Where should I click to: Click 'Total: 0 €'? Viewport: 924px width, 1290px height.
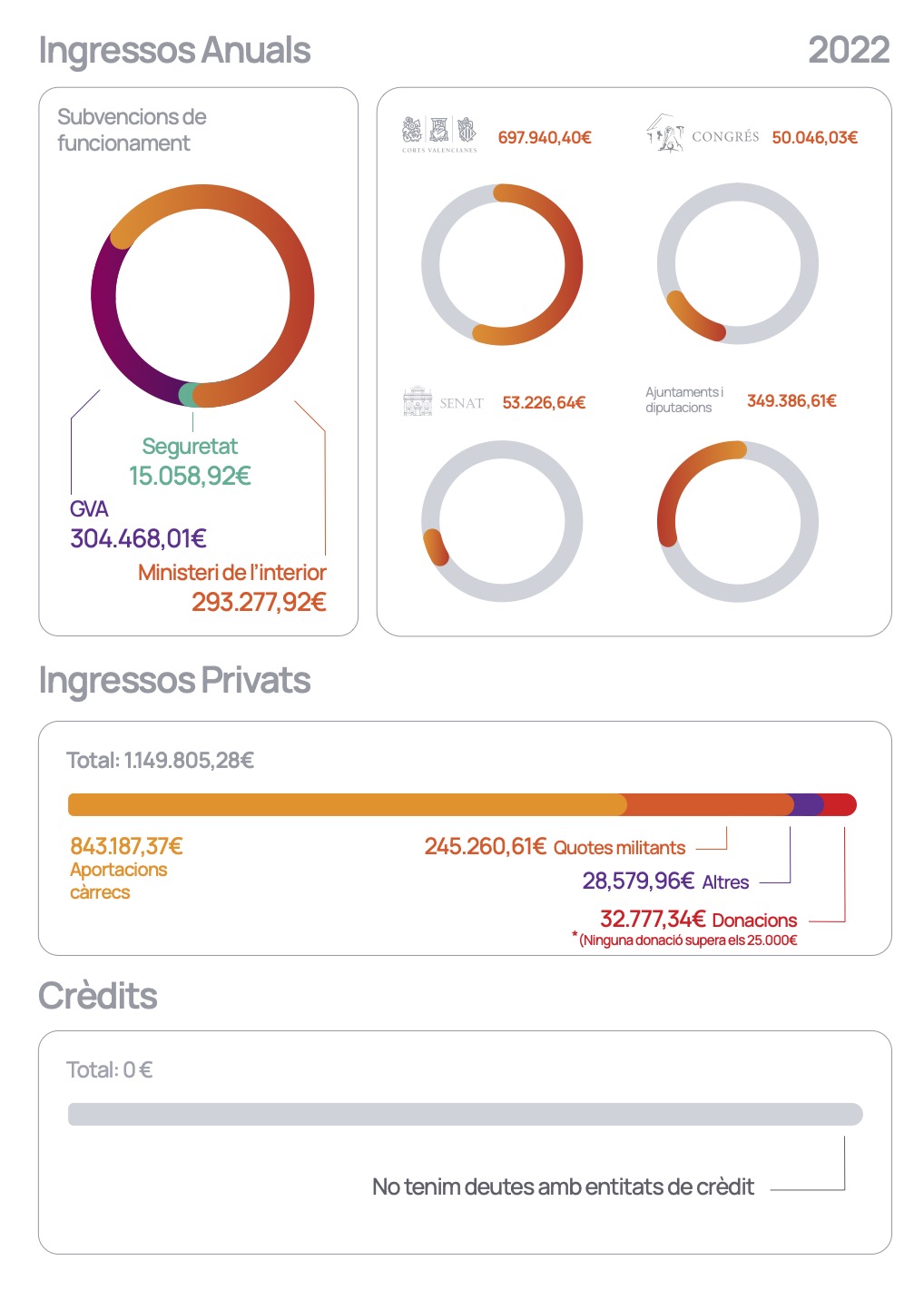point(109,1069)
